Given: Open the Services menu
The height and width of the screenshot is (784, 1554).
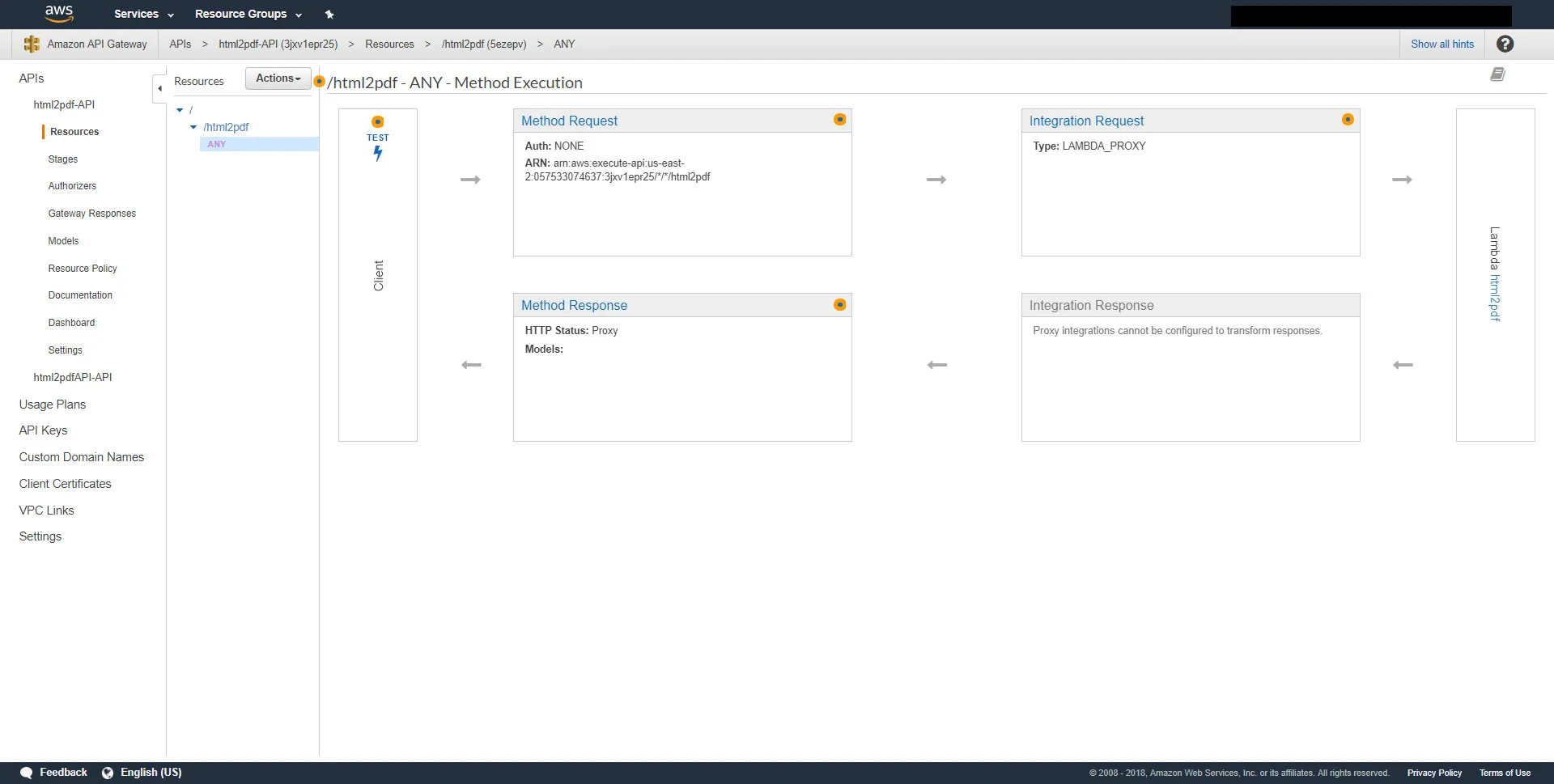Looking at the screenshot, I should click(x=143, y=15).
